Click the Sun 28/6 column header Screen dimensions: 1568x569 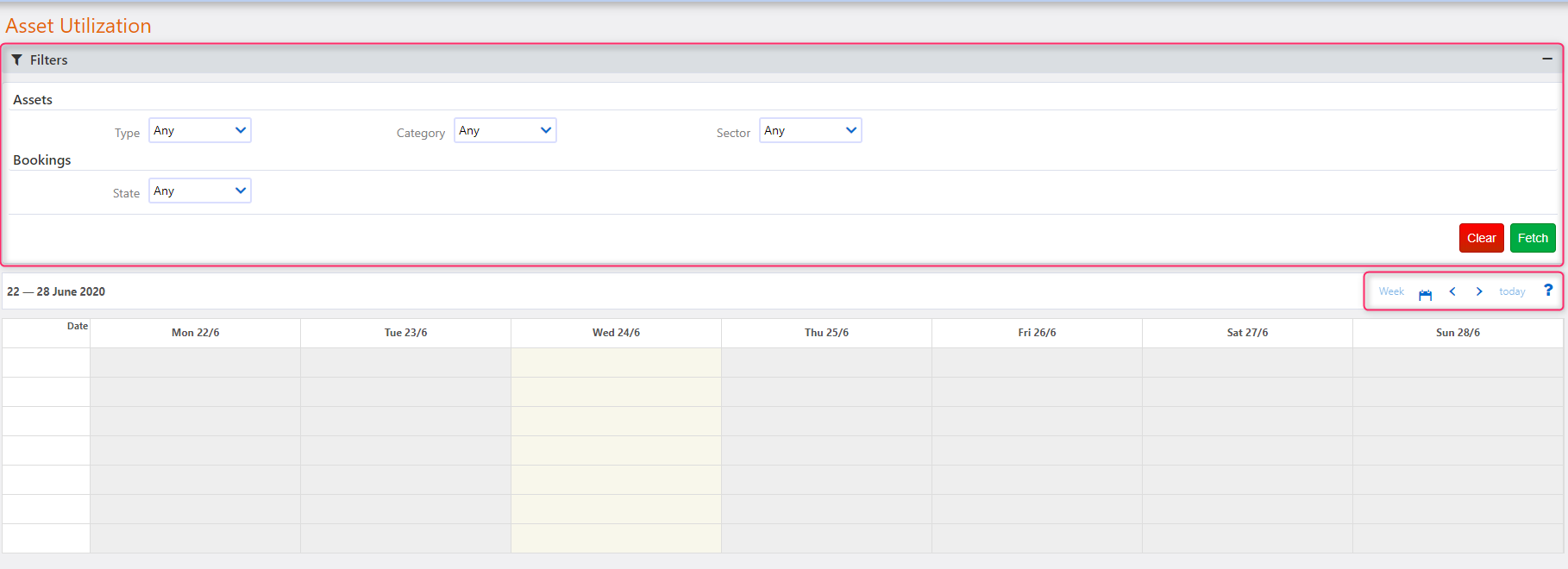(x=1458, y=333)
